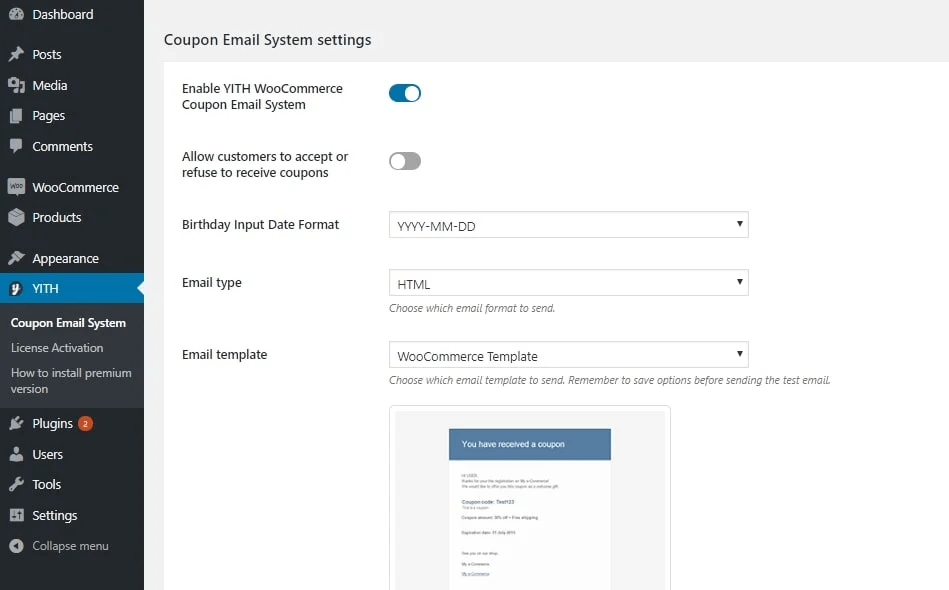Click the Media library icon

16,85
